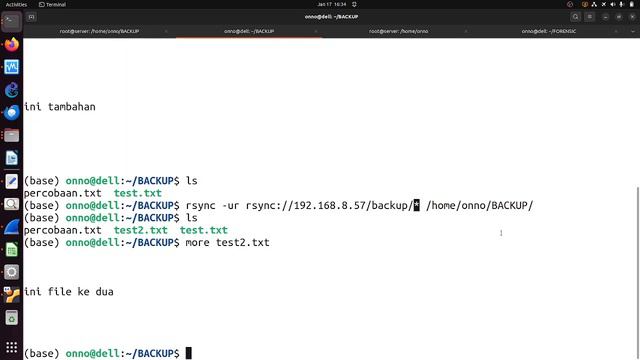Open a new terminal tab with the header button
The image size is (640, 360).
tap(31, 17)
